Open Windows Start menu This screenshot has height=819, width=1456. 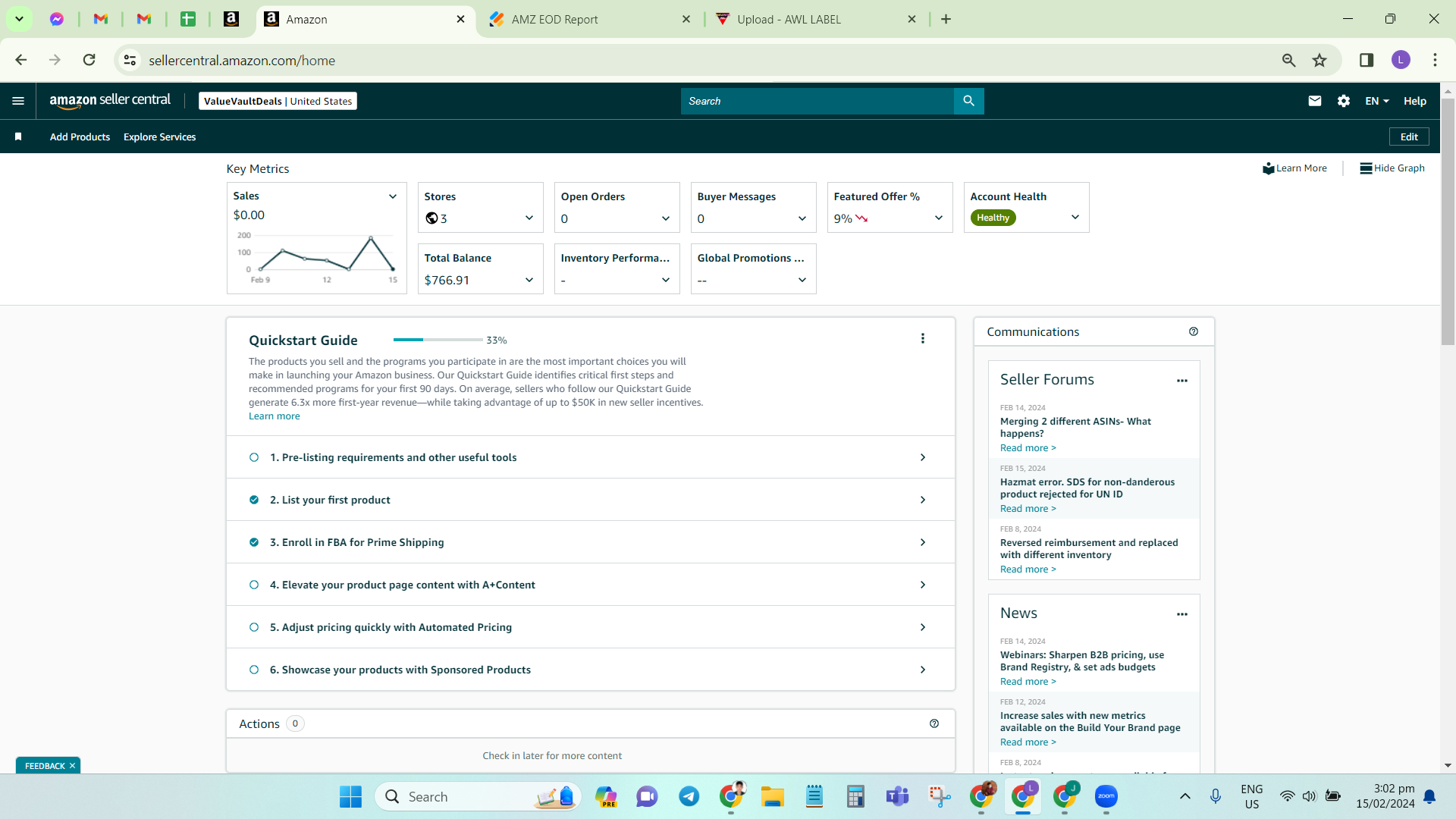(x=350, y=796)
